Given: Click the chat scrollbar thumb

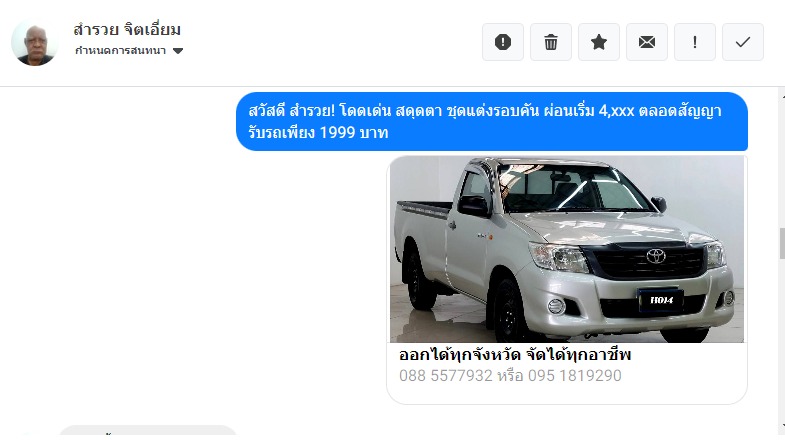Looking at the screenshot, I should (x=782, y=243).
